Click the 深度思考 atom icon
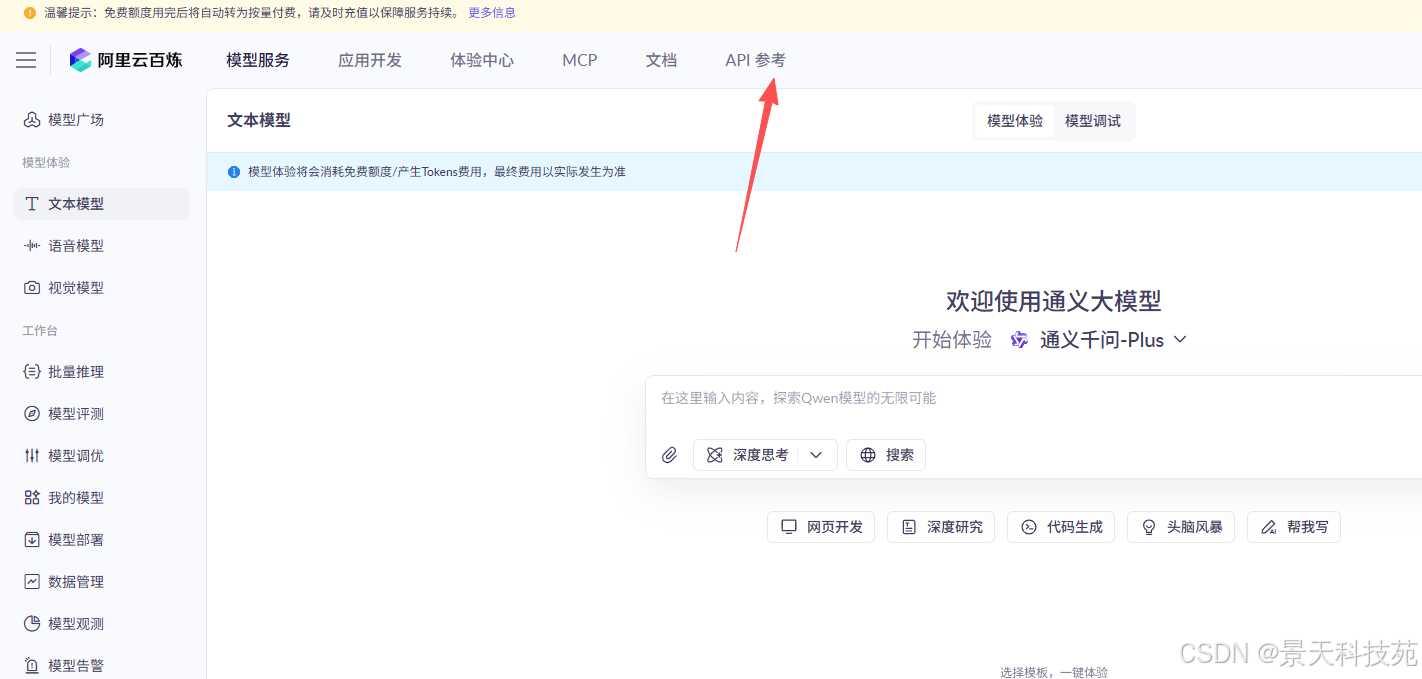Viewport: 1422px width, 679px height. (715, 455)
